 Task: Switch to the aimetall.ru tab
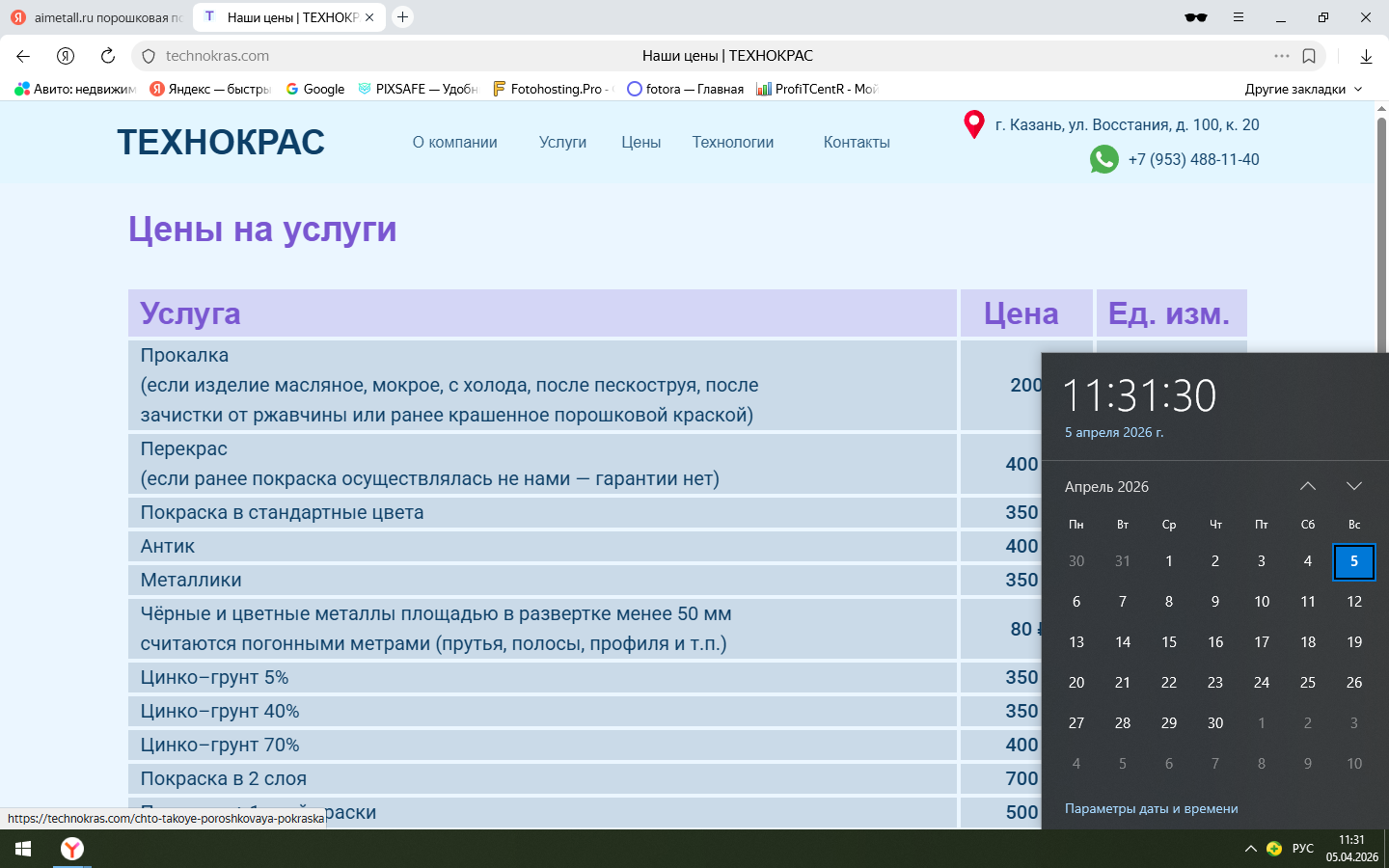[96, 17]
